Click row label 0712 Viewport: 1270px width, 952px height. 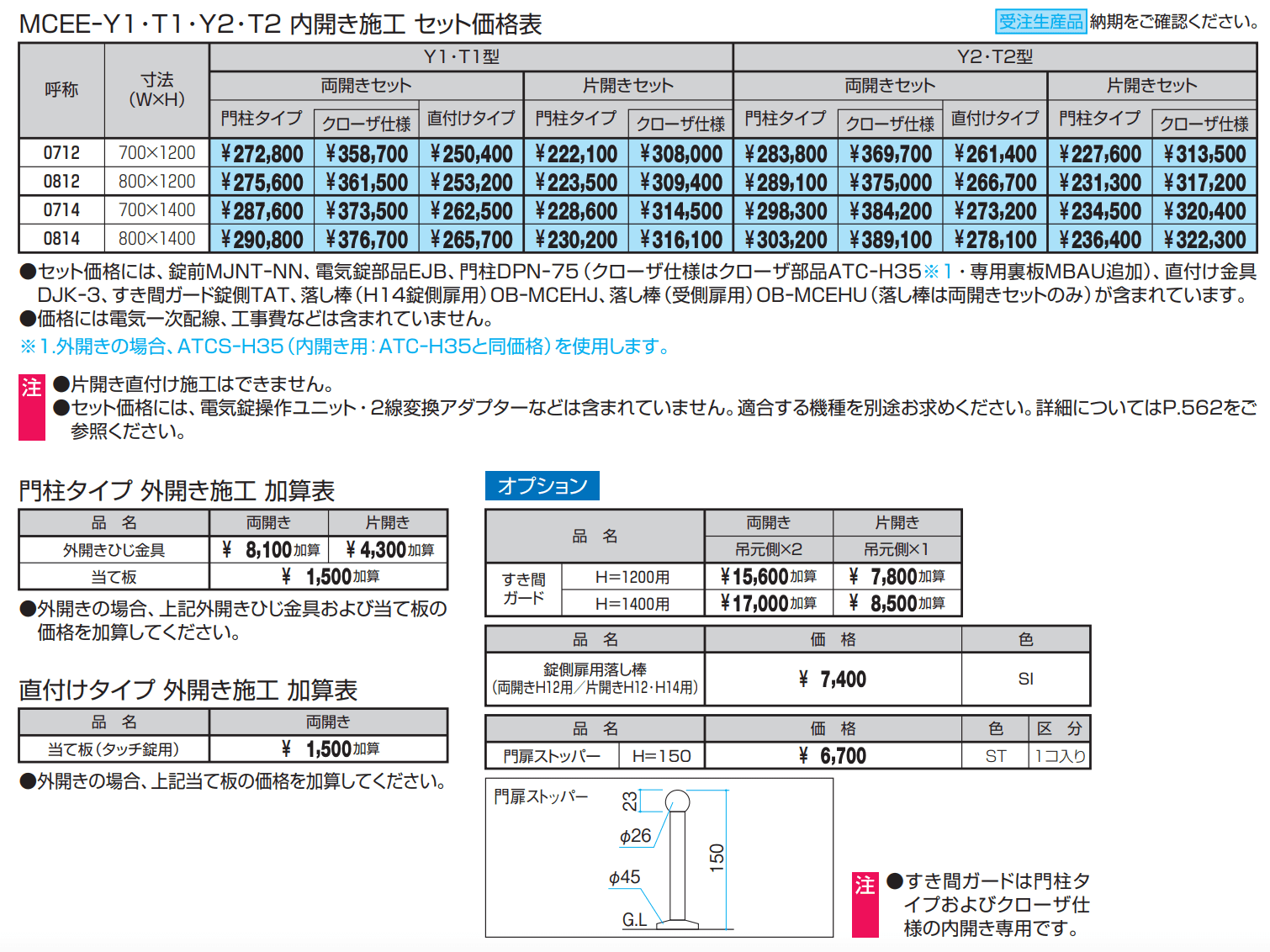click(62, 153)
